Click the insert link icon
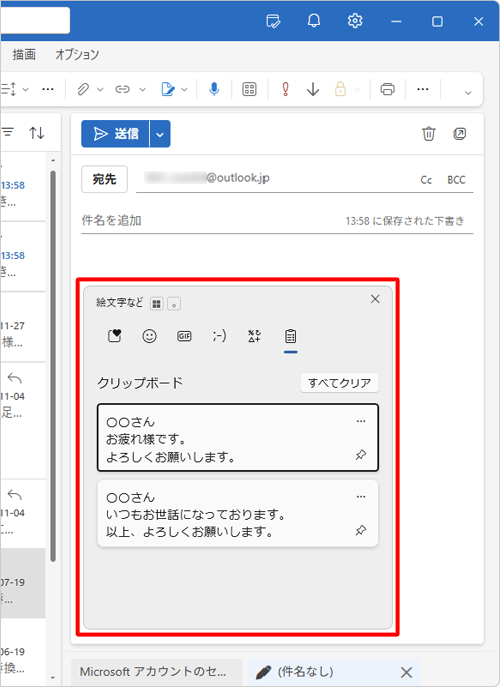Viewport: 500px width, 687px height. (122, 89)
